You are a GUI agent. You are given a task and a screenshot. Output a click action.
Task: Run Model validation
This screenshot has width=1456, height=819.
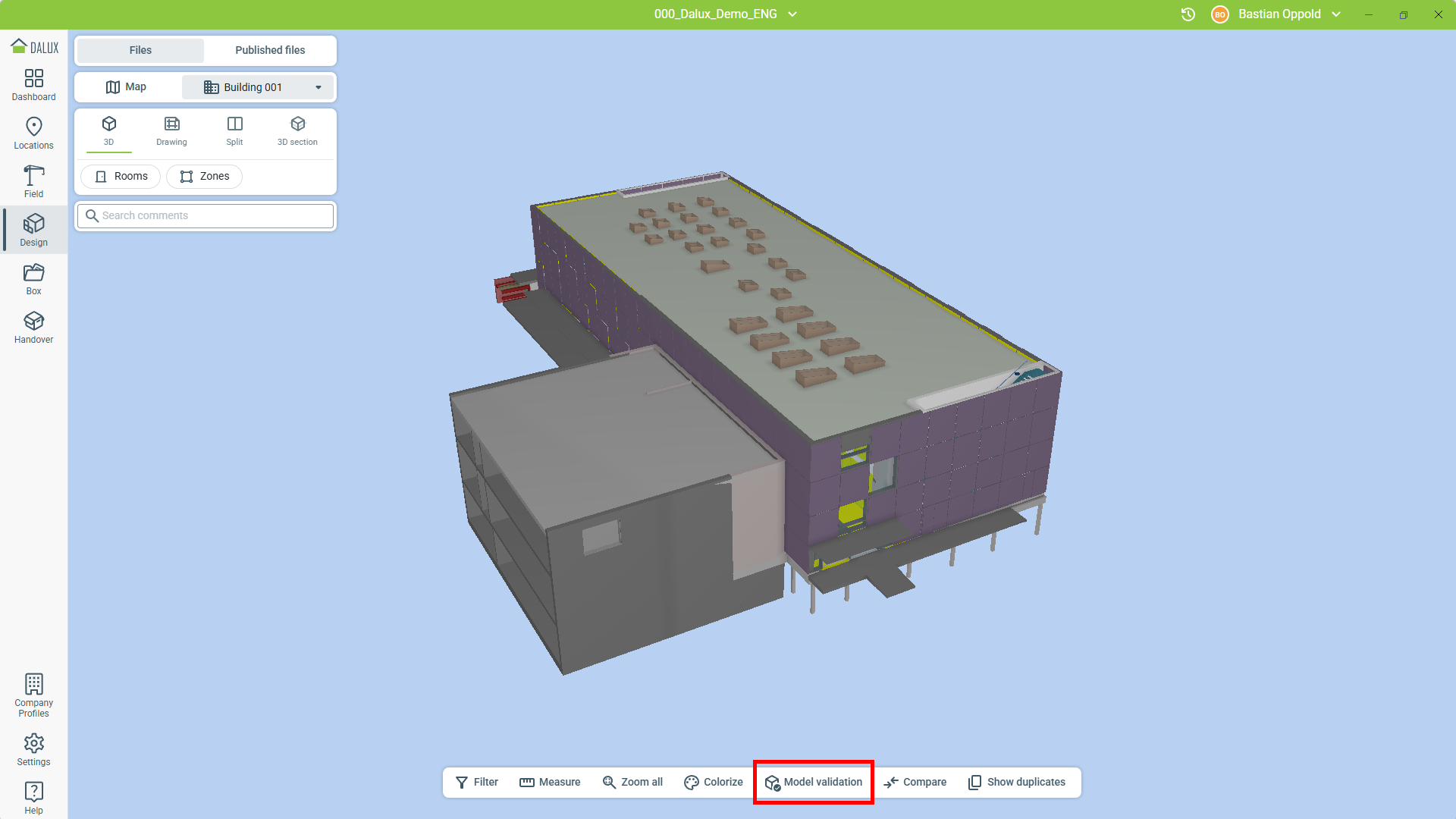pyautogui.click(x=813, y=782)
